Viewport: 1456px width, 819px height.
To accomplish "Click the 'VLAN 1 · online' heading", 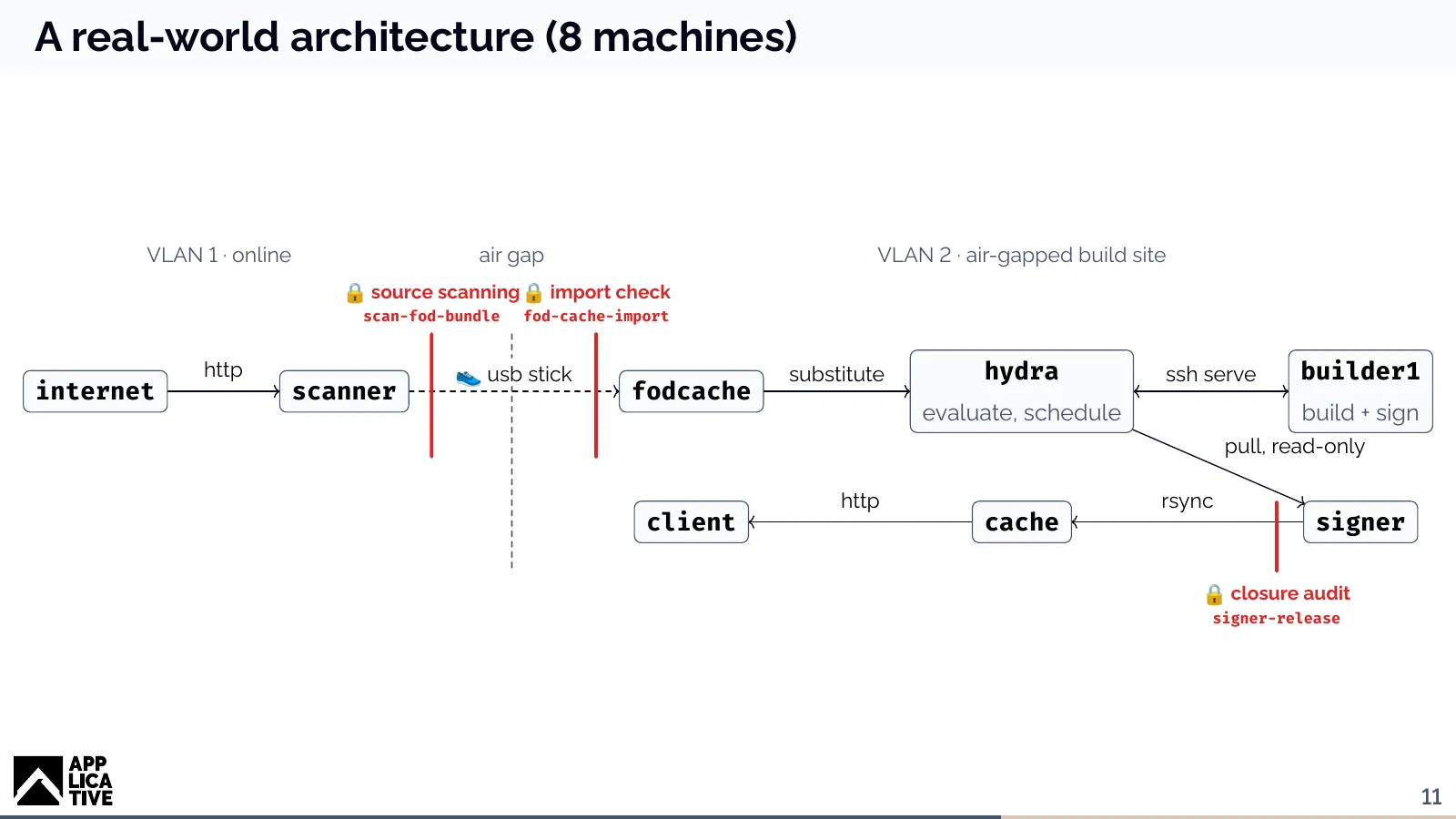I will pyautogui.click(x=219, y=255).
